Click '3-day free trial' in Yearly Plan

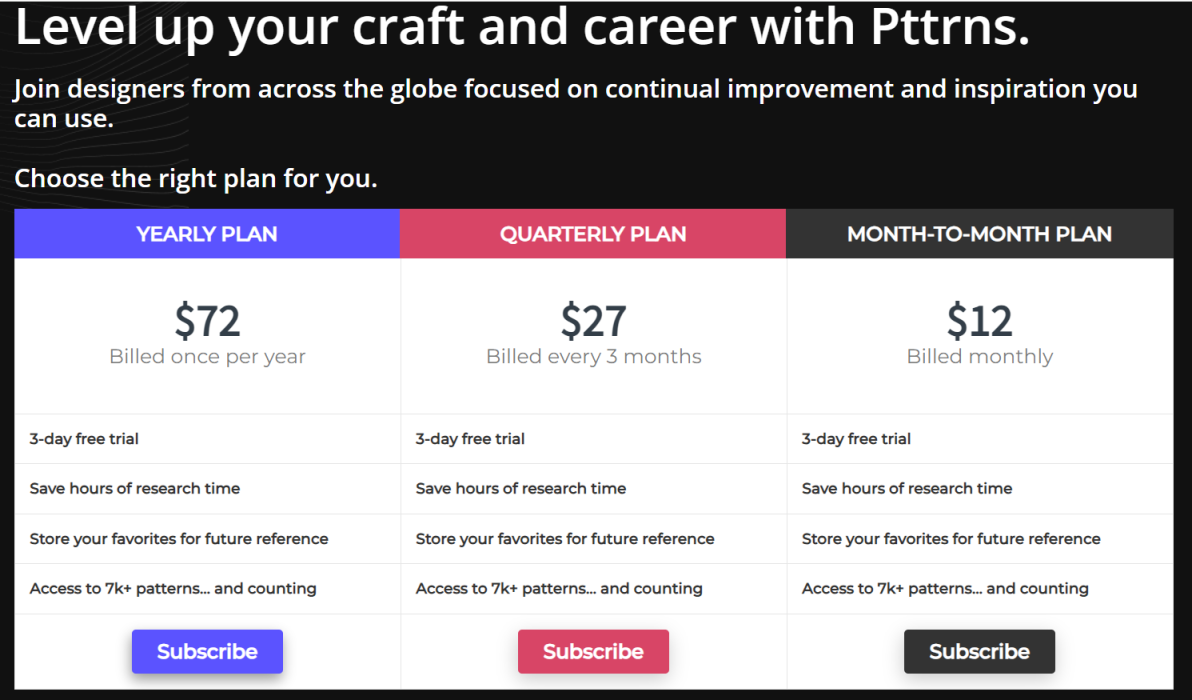tap(84, 439)
